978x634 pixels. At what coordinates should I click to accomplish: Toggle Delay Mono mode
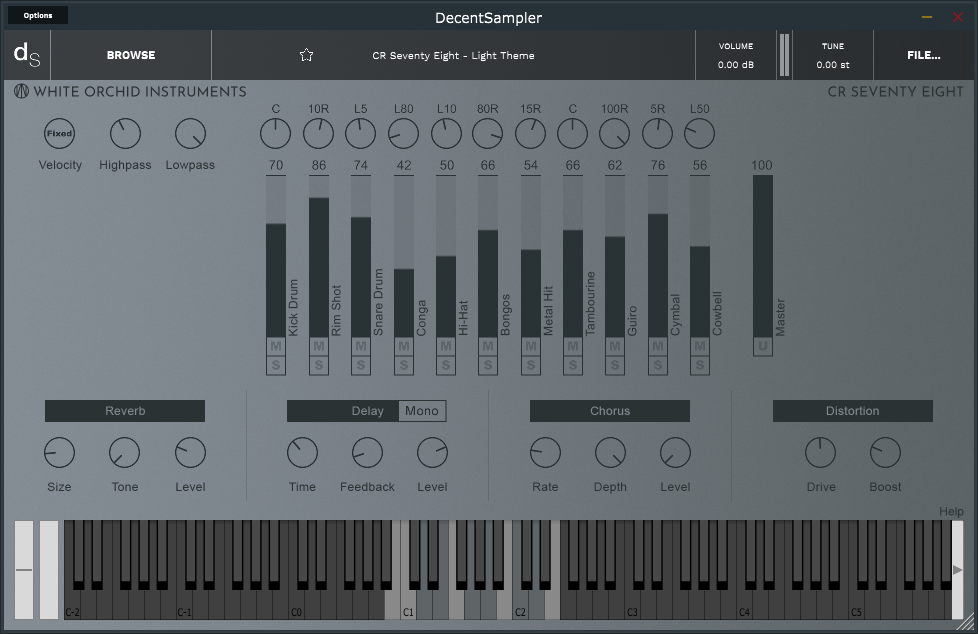click(422, 411)
